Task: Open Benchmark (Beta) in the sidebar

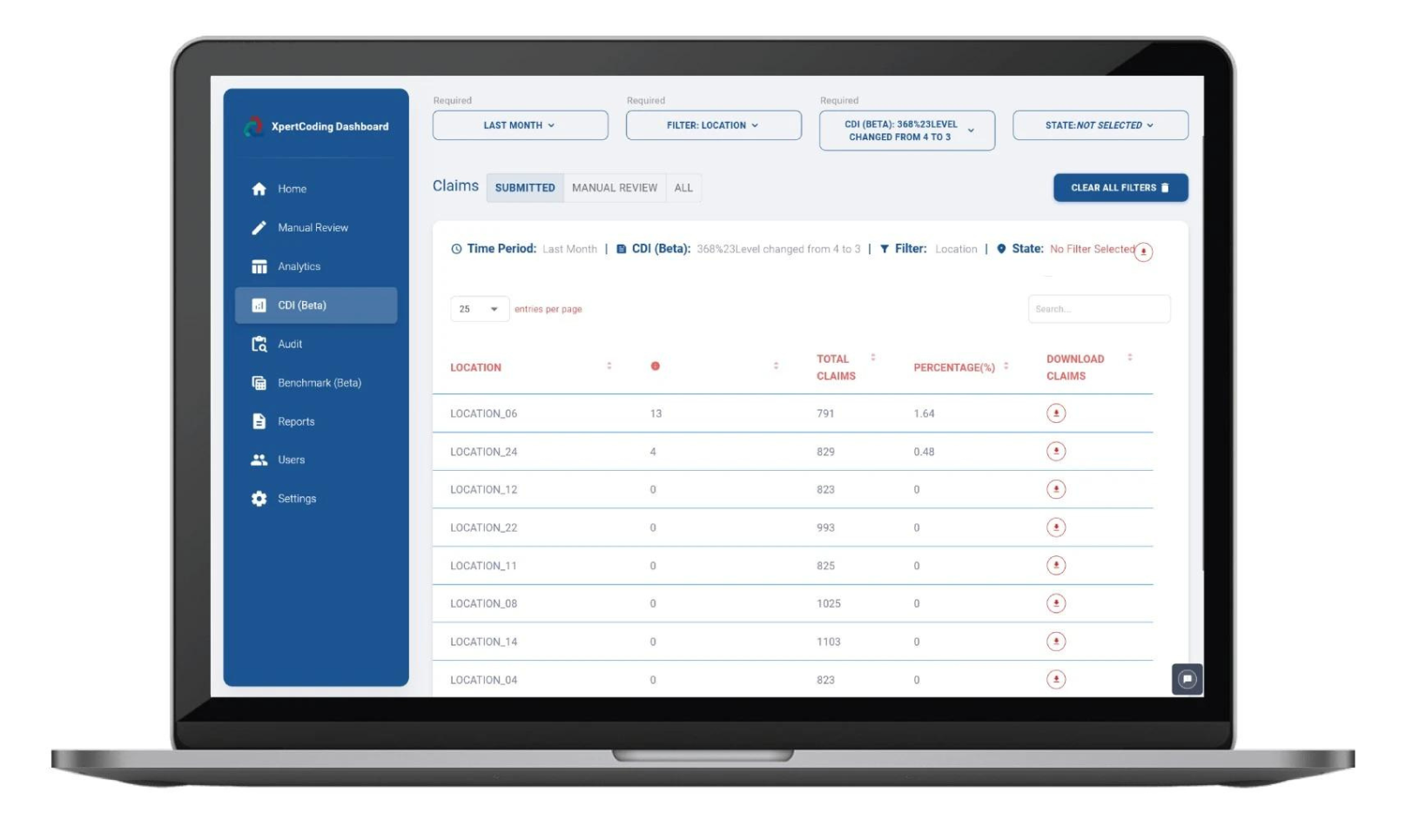Action: click(x=316, y=383)
